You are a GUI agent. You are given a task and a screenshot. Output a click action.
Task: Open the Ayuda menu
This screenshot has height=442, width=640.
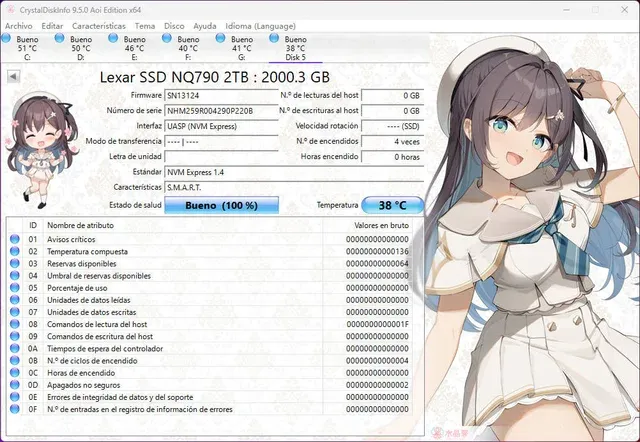click(x=204, y=26)
